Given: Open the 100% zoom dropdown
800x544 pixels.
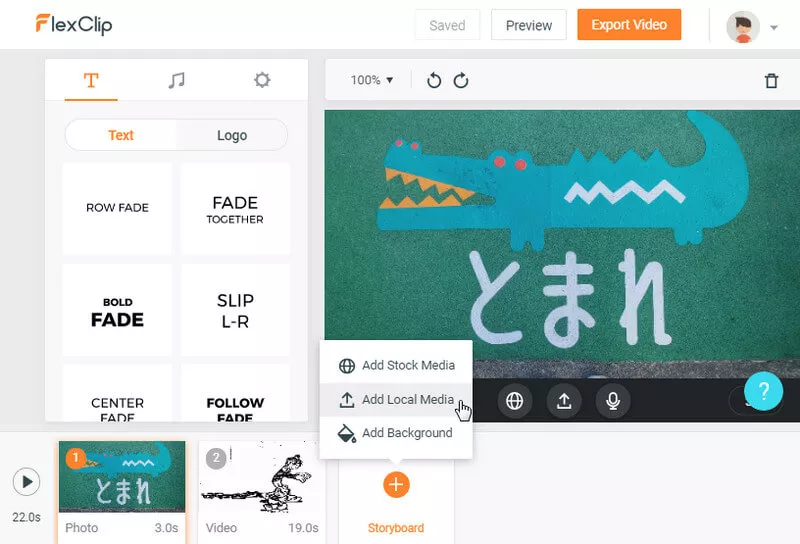Looking at the screenshot, I should click(x=372, y=80).
